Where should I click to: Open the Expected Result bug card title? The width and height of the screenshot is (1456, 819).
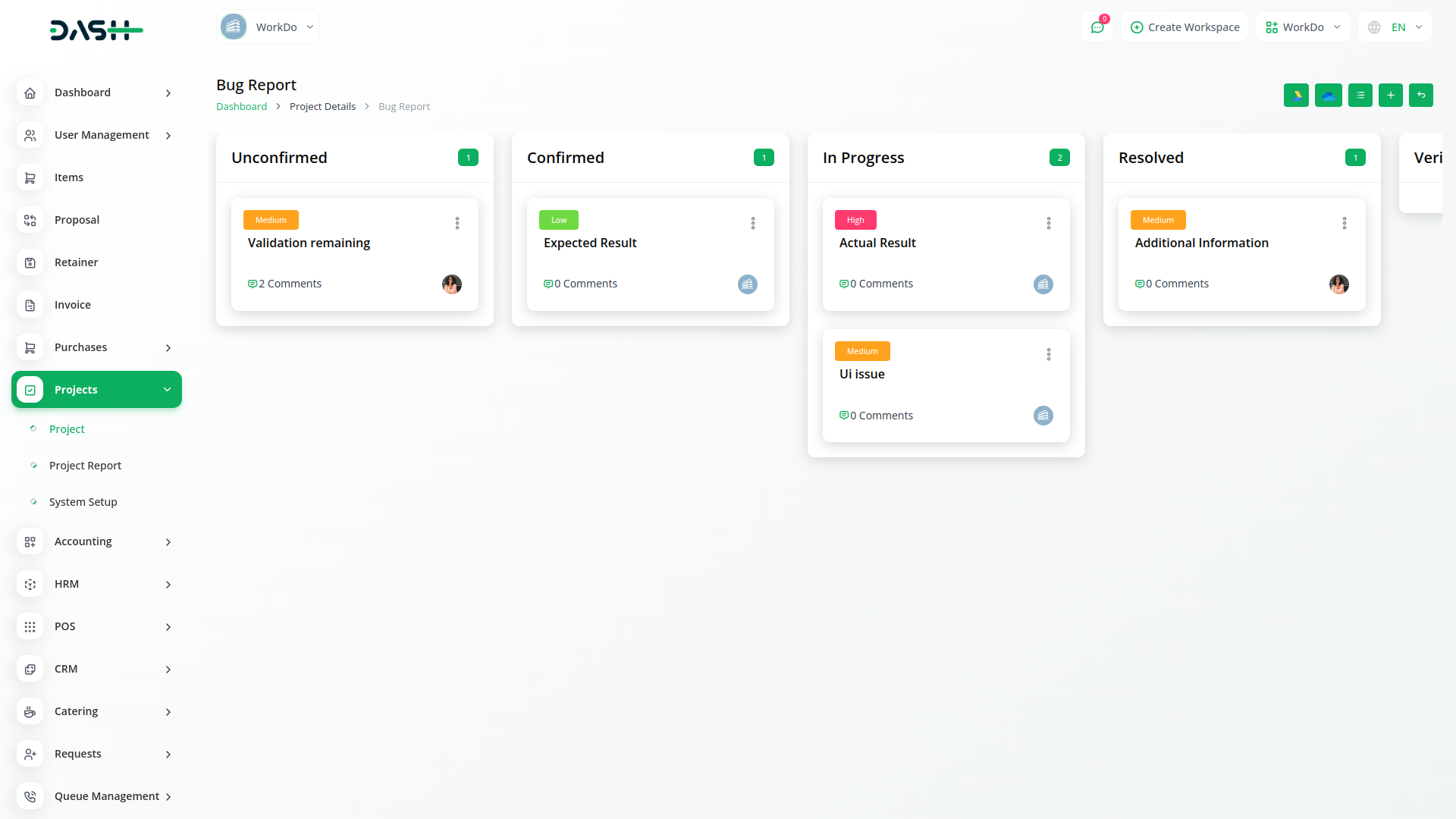(x=589, y=243)
